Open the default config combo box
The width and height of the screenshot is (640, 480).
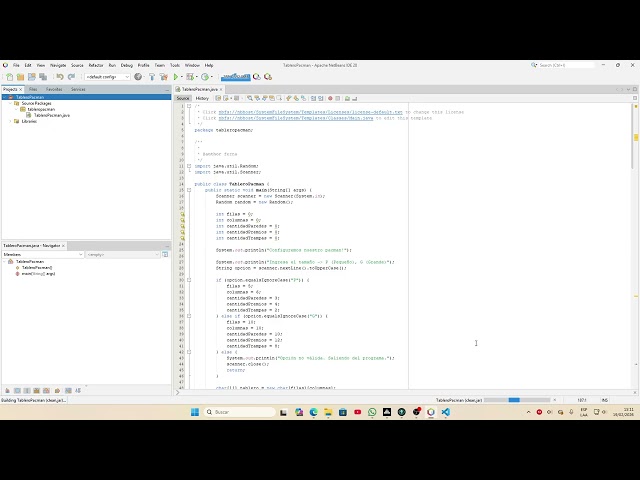click(107, 77)
